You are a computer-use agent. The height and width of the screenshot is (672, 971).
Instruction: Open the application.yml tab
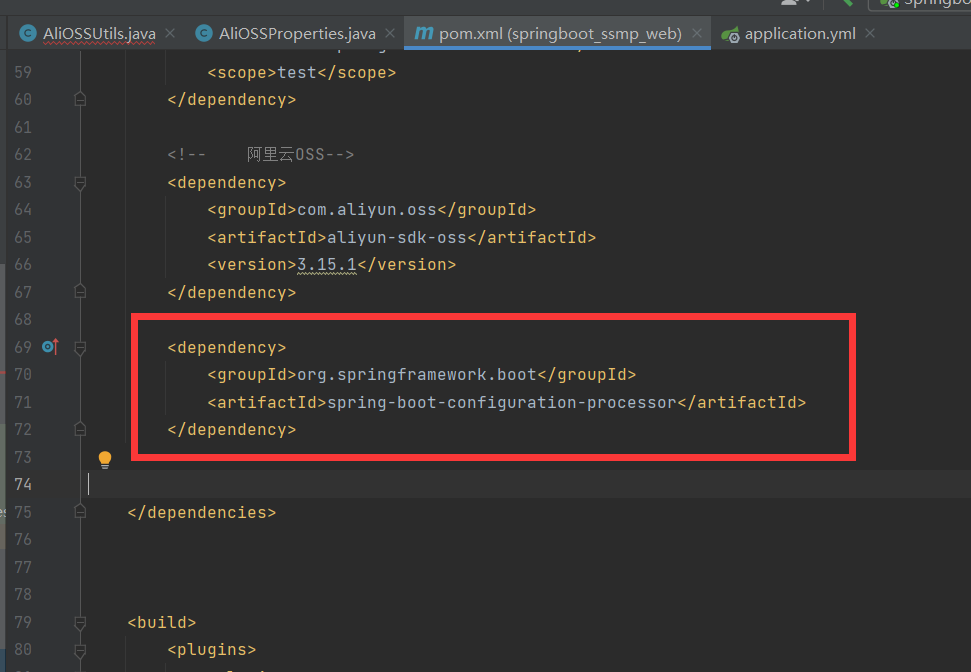(800, 33)
